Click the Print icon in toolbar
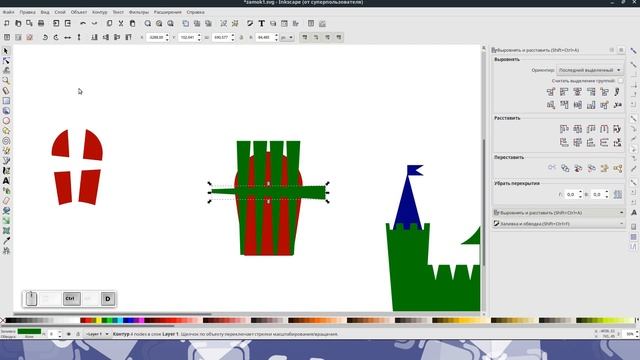 (41, 24)
